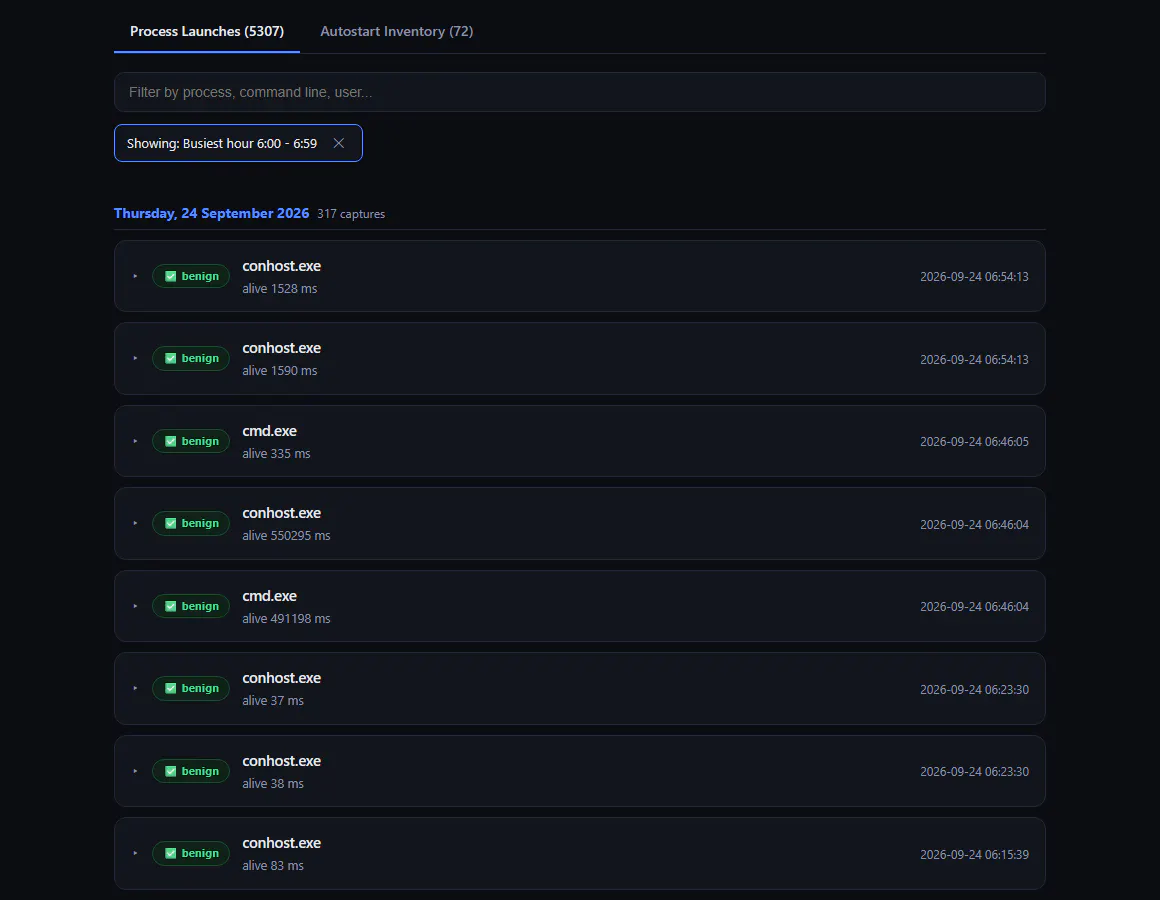This screenshot has height=900, width=1160.
Task: Click the 06:46:04 timestamp on the 550295 ms row
Action: 974,525
